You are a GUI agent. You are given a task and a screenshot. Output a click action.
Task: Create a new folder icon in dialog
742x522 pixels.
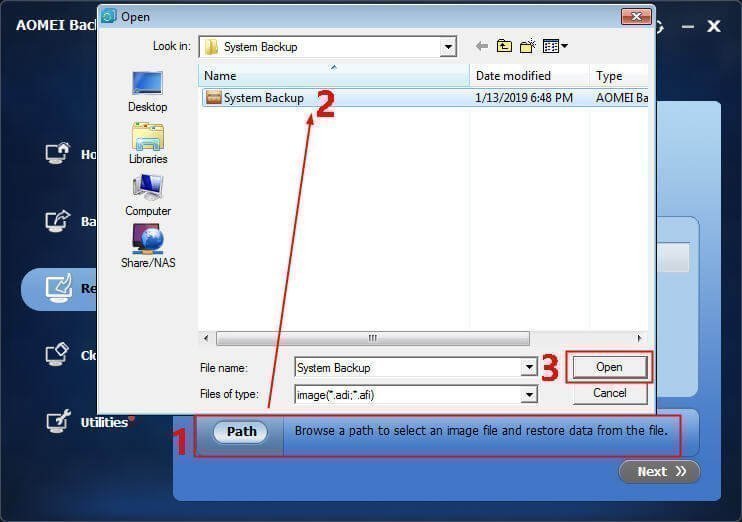coord(528,46)
